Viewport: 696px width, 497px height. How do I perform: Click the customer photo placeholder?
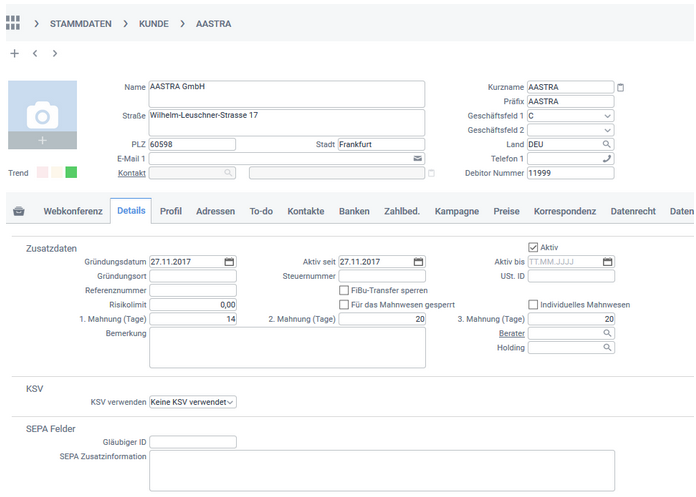pyautogui.click(x=42, y=115)
